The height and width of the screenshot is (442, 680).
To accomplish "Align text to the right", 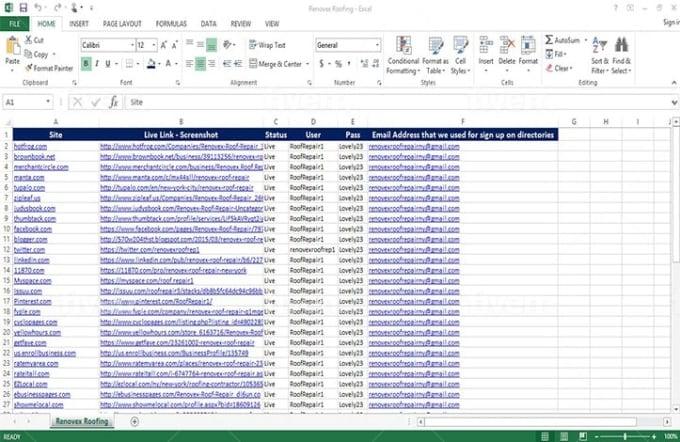I will pyautogui.click(x=212, y=64).
